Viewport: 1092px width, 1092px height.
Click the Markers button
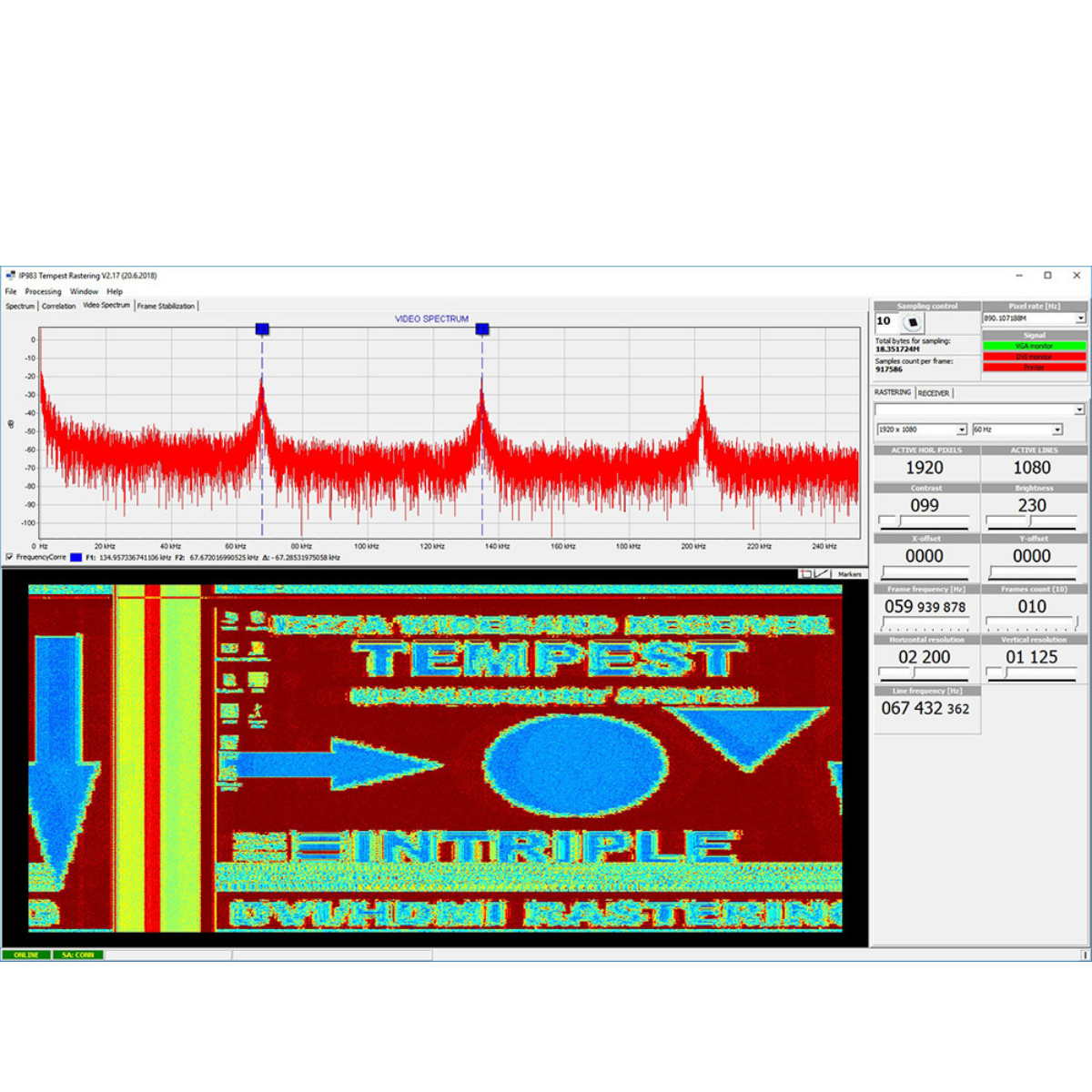point(850,574)
